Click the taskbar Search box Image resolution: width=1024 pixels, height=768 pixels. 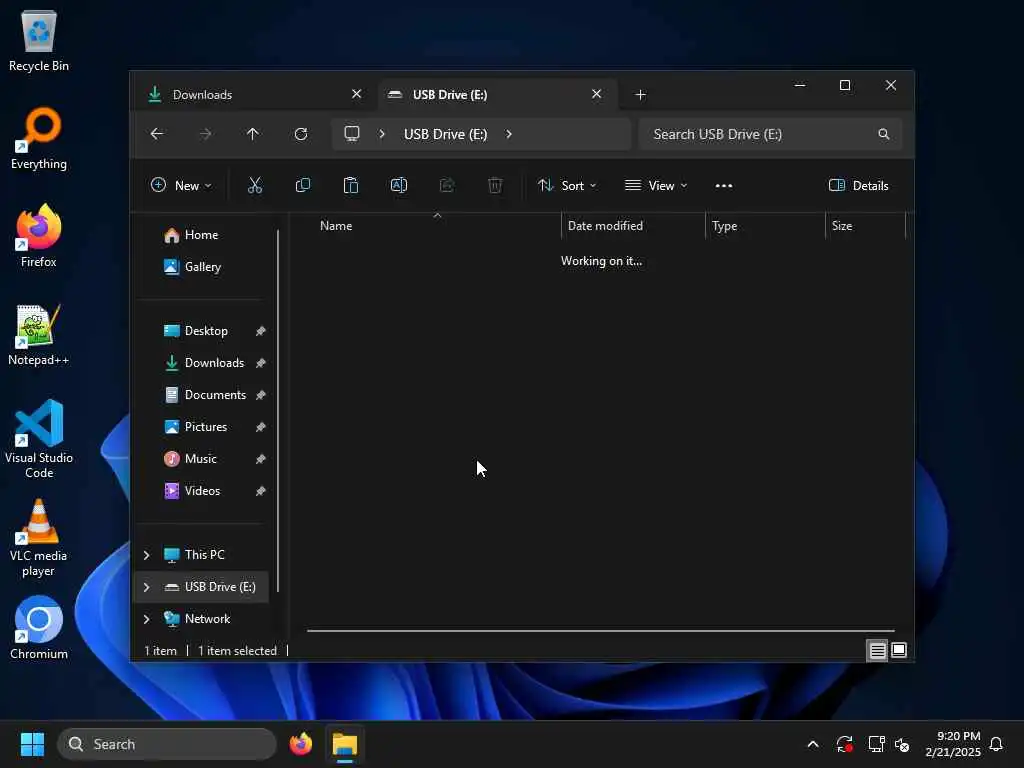pyautogui.click(x=167, y=744)
